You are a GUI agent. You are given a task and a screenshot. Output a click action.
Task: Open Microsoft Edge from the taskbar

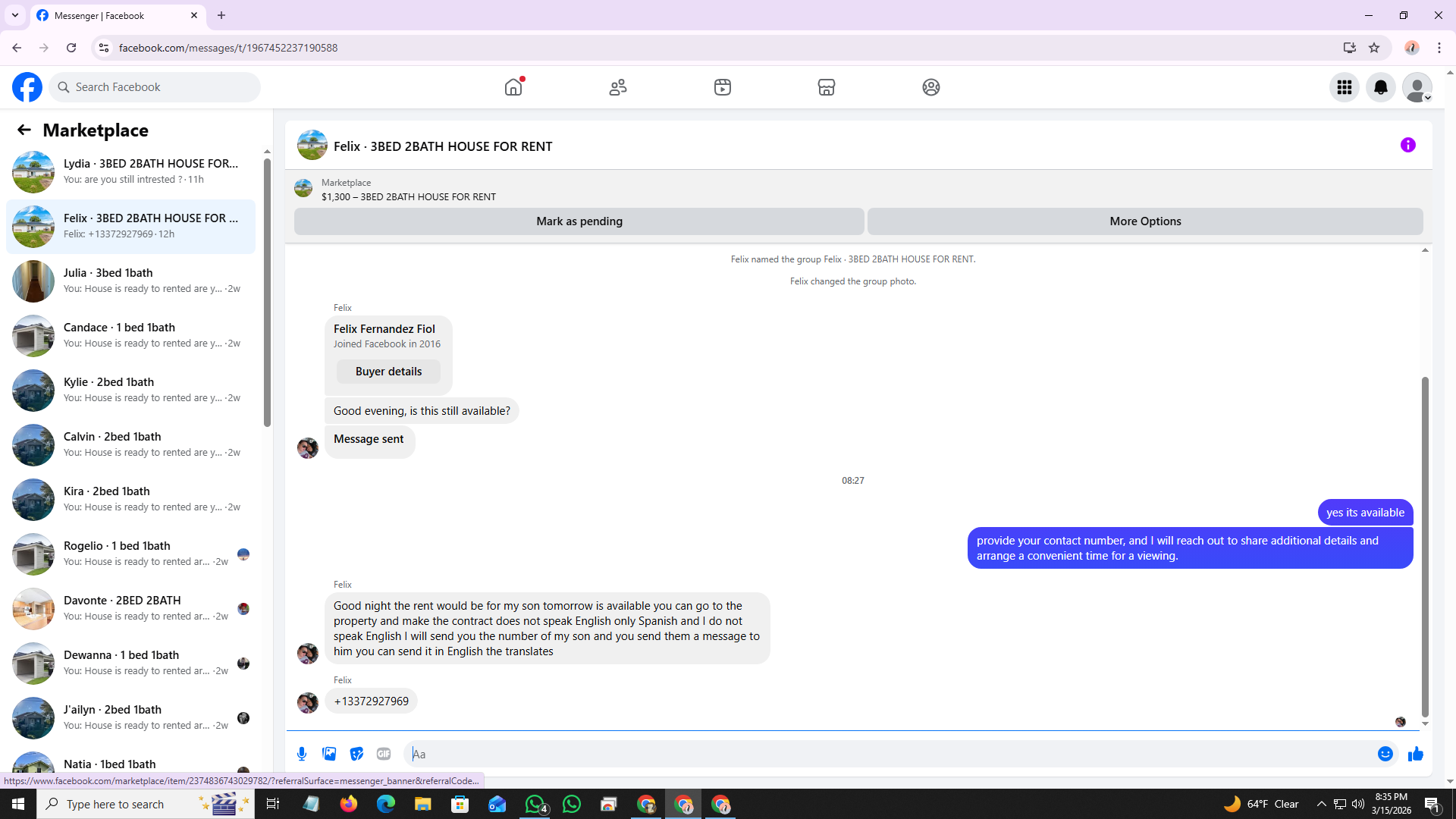pos(386,804)
